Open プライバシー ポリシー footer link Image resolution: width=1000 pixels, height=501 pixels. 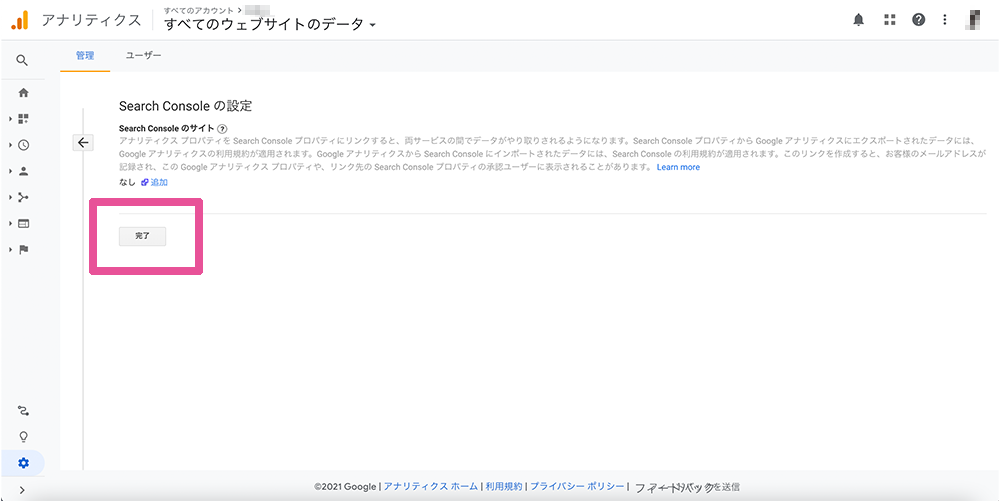tap(577, 486)
